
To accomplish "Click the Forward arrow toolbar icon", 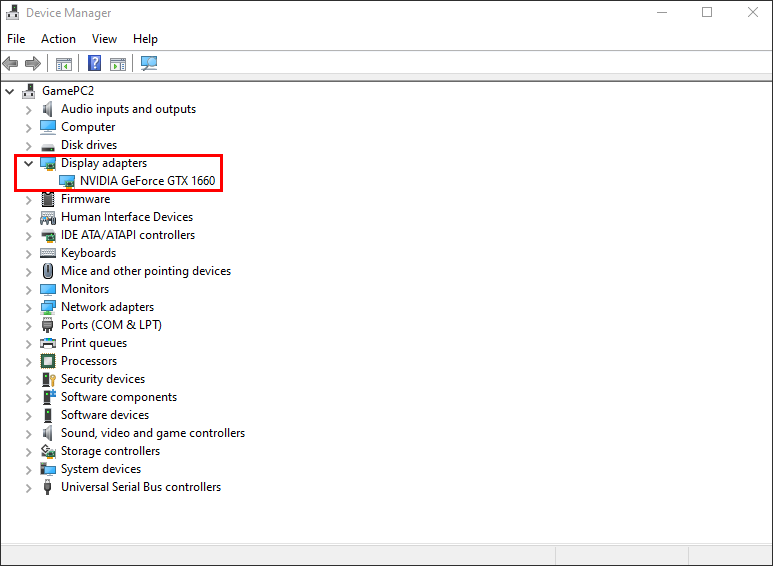I will click(x=33, y=63).
